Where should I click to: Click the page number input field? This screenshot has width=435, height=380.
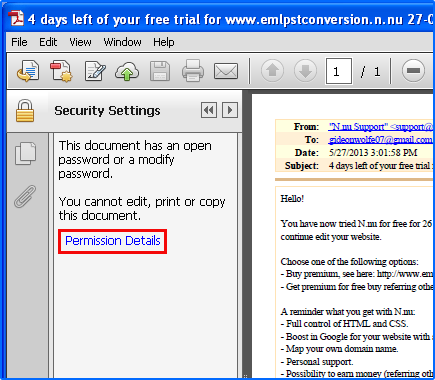tap(339, 71)
